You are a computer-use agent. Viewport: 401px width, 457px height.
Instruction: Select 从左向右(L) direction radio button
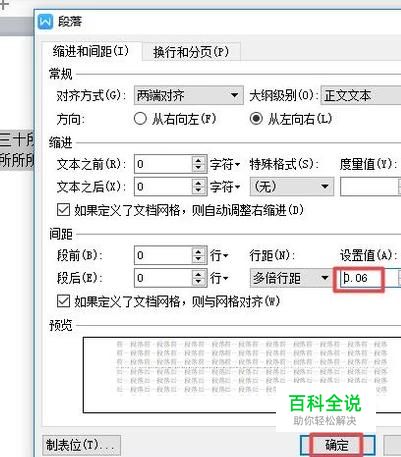[256, 119]
